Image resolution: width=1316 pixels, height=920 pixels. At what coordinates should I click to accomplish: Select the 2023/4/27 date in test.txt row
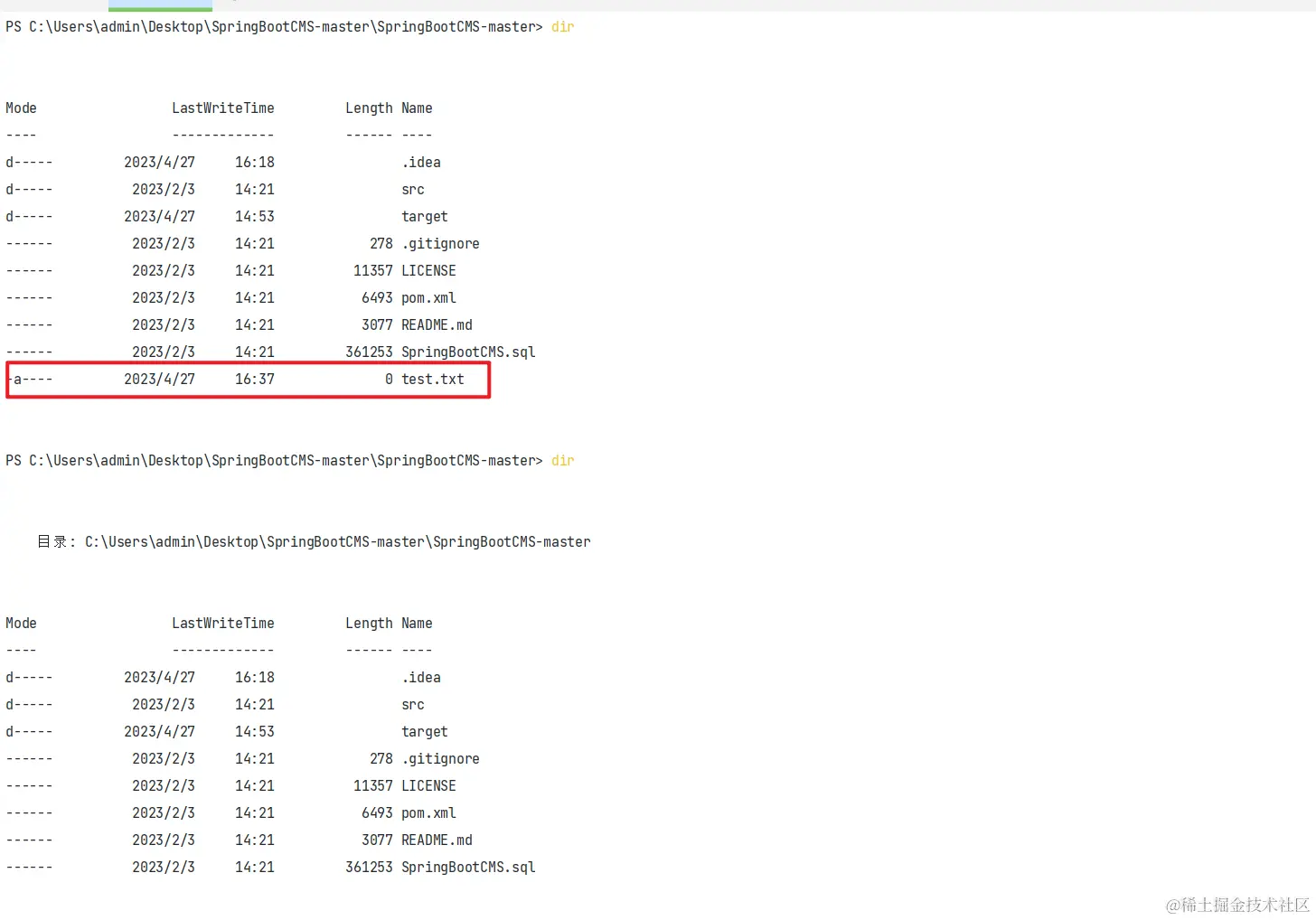pyautogui.click(x=159, y=380)
